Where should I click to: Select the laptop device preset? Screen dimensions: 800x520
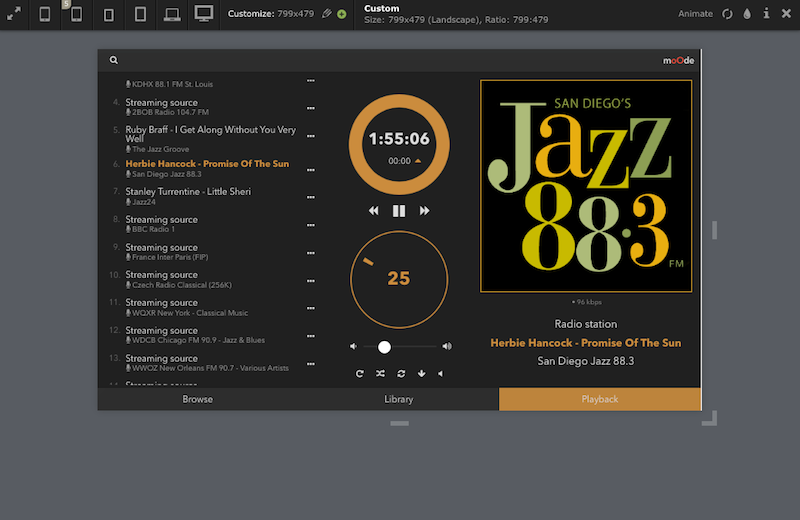click(172, 14)
